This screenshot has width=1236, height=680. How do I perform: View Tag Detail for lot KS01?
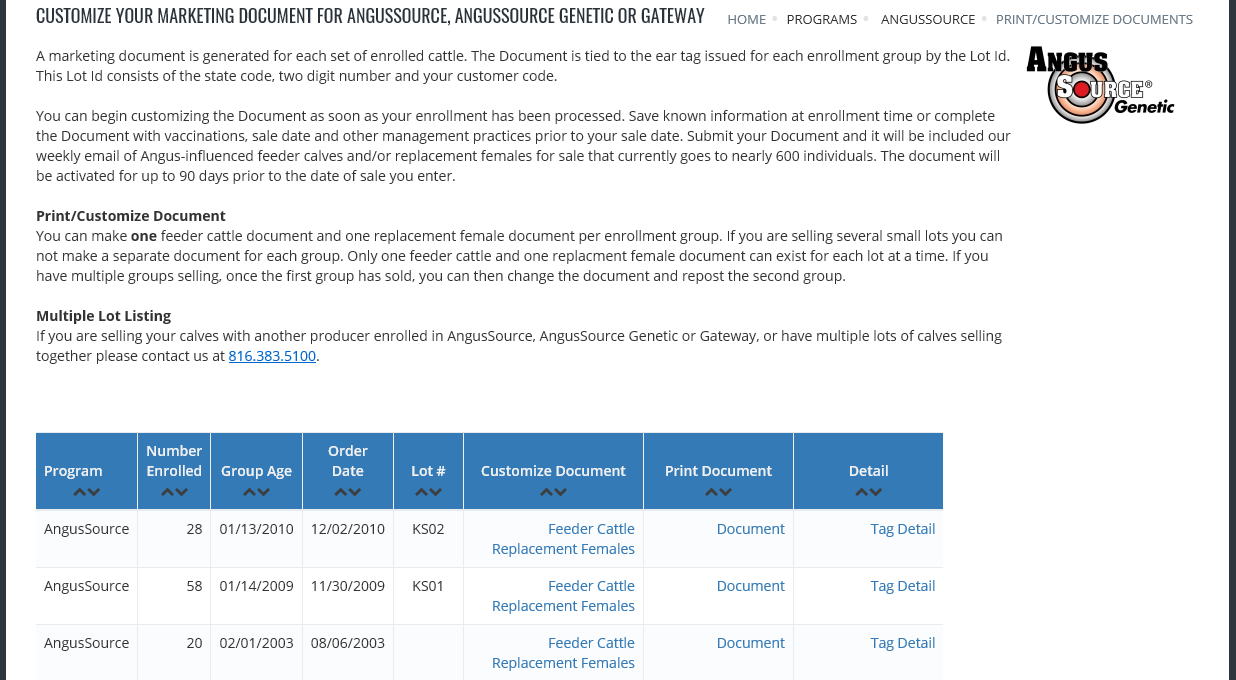point(903,586)
